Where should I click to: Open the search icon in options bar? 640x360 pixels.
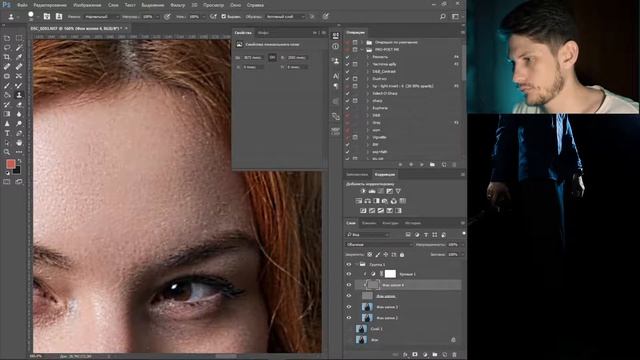pyautogui.click(x=443, y=17)
